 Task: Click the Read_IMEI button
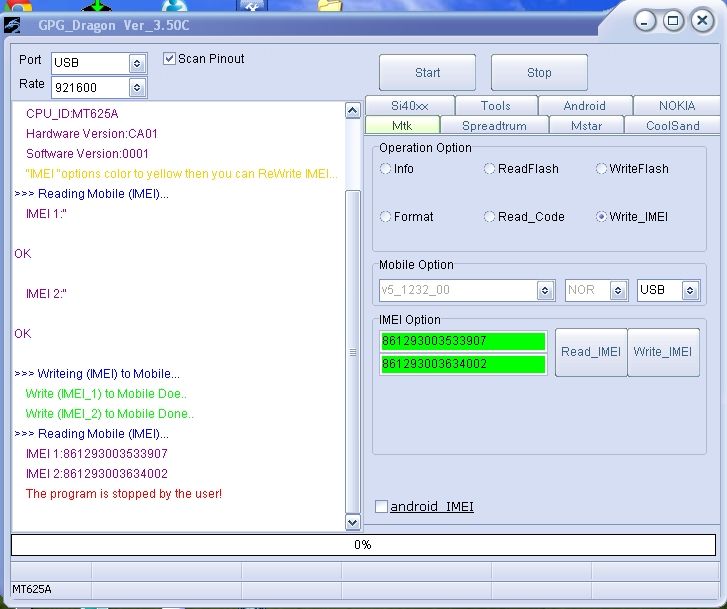pos(591,352)
